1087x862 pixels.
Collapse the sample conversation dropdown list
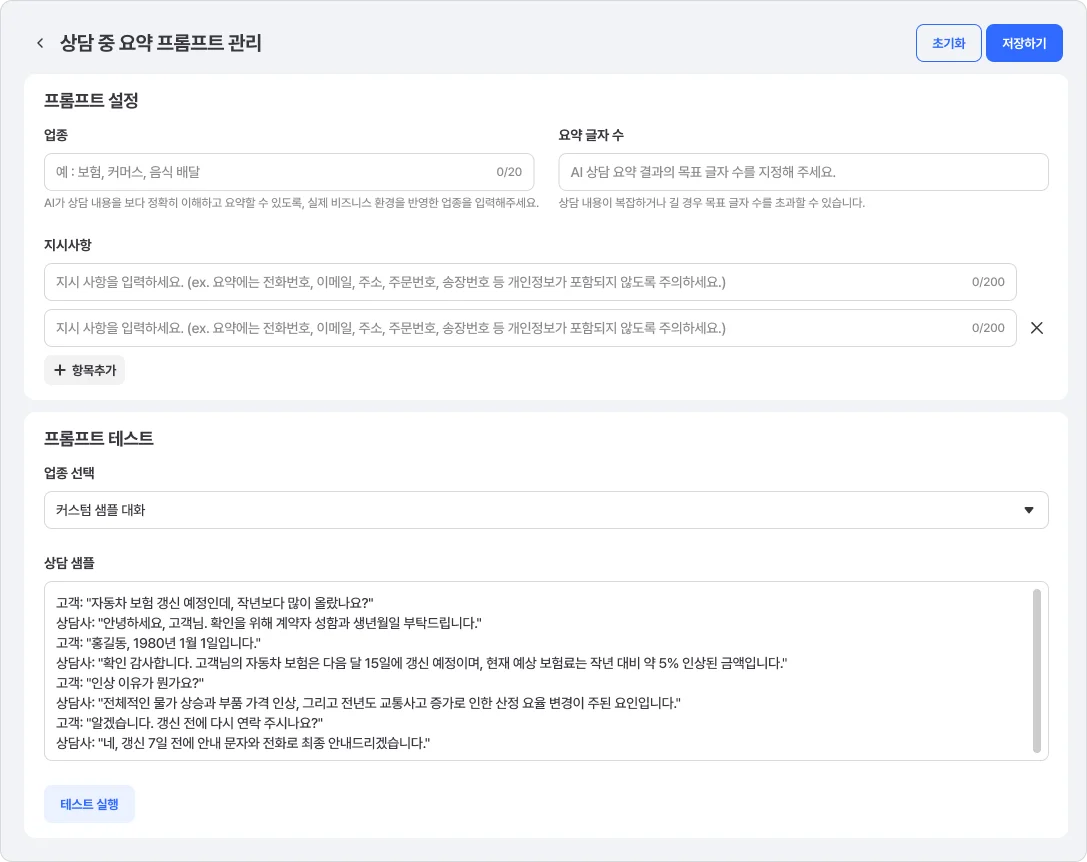click(545, 510)
